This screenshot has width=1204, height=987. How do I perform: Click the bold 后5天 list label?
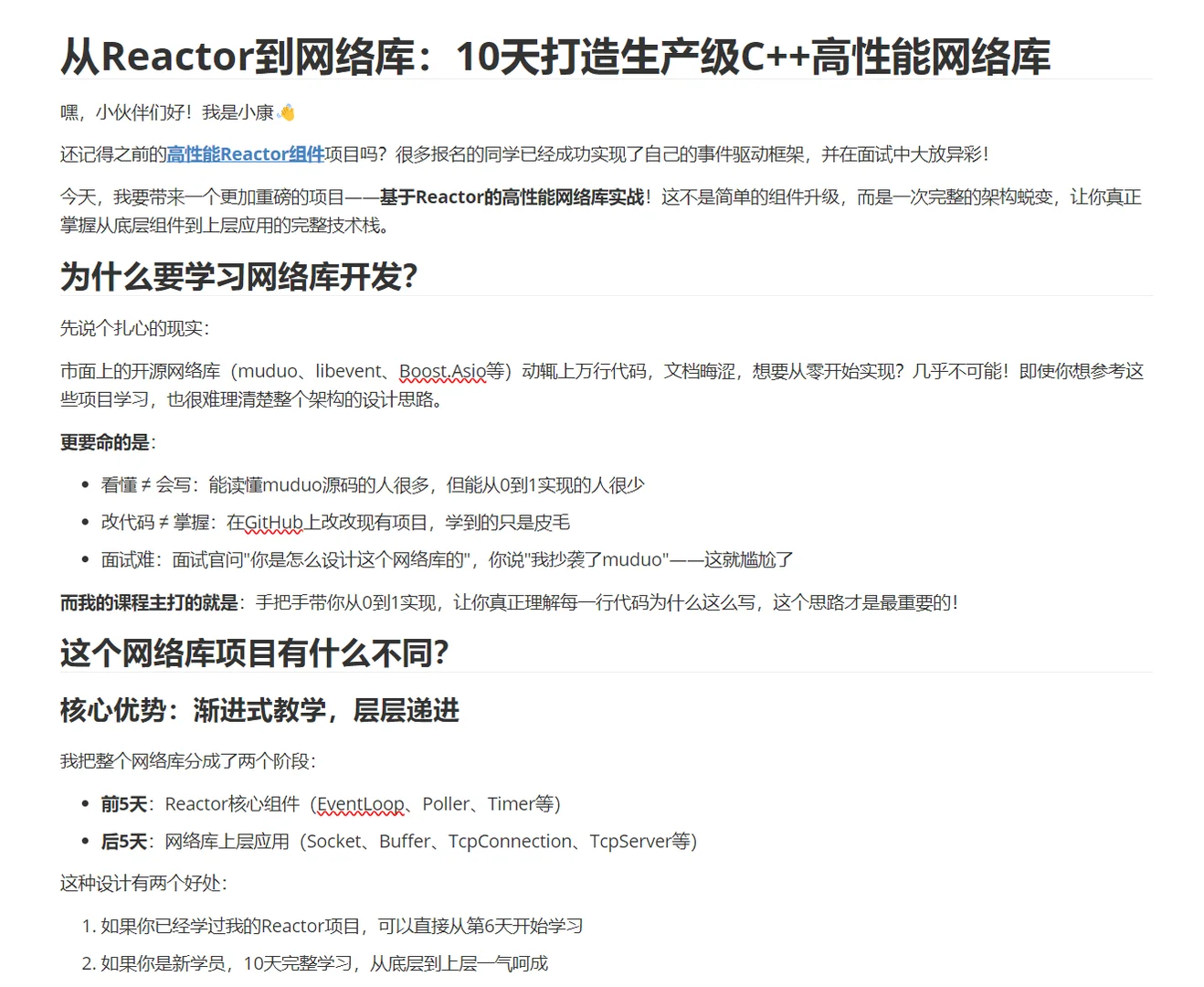tap(122, 841)
